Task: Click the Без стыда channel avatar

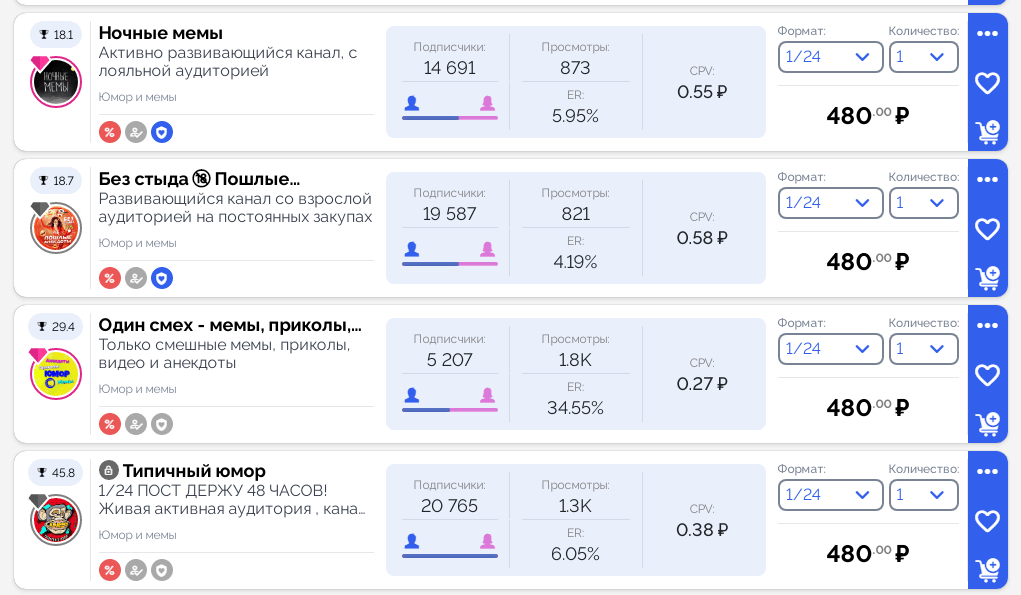Action: click(x=56, y=228)
